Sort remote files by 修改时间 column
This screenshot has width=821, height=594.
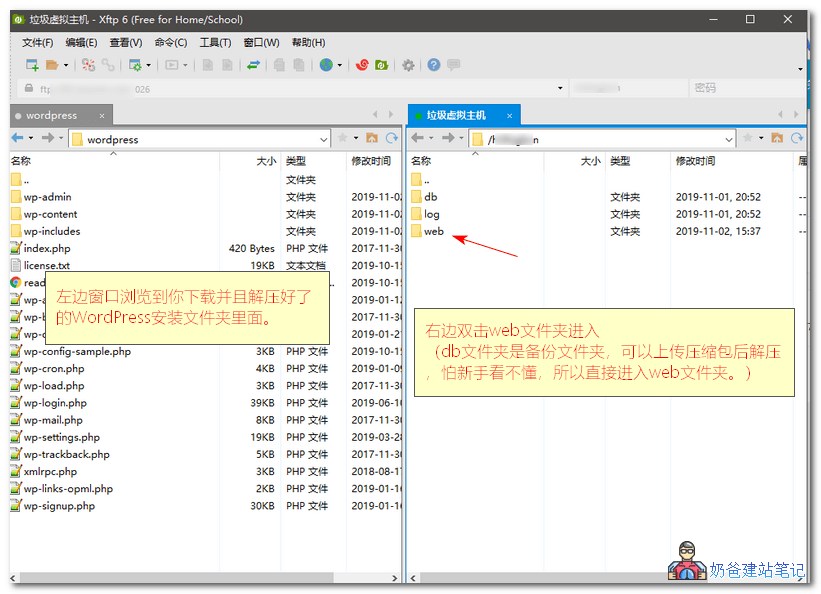695,161
